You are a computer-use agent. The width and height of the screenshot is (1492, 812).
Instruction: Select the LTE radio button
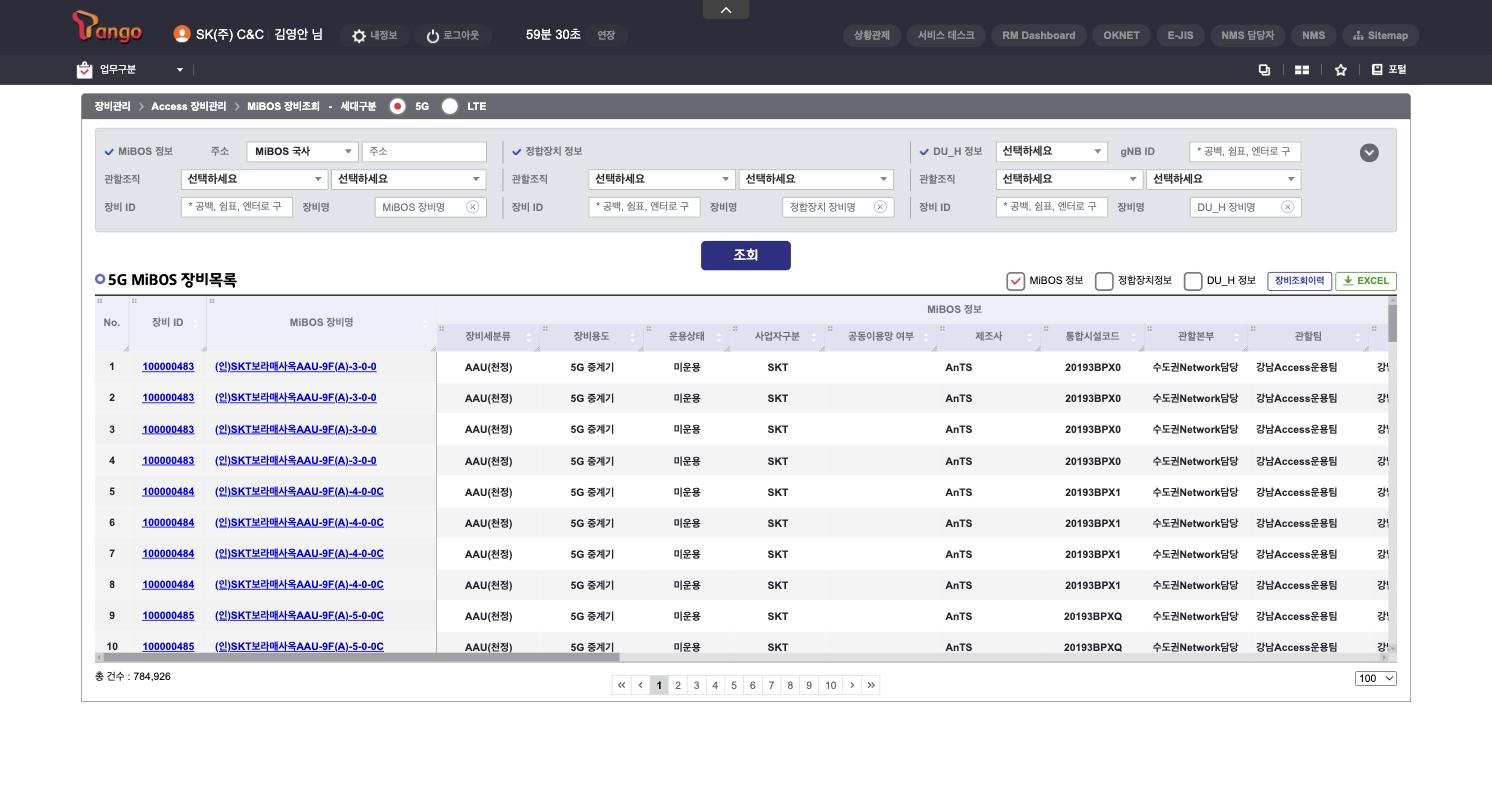pyautogui.click(x=450, y=106)
